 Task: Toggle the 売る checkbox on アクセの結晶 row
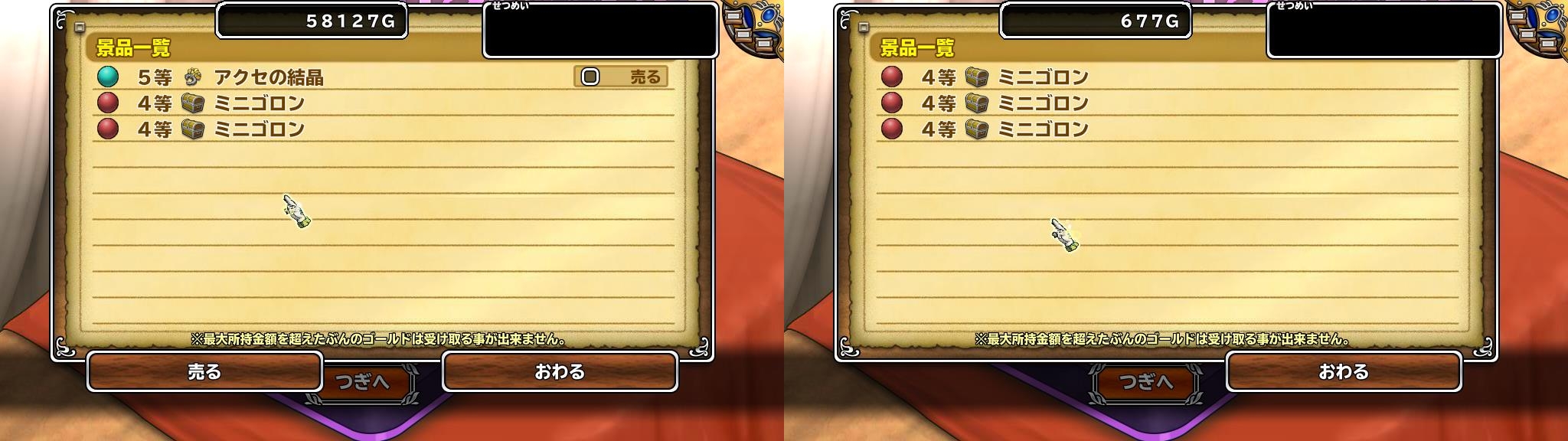[590, 77]
